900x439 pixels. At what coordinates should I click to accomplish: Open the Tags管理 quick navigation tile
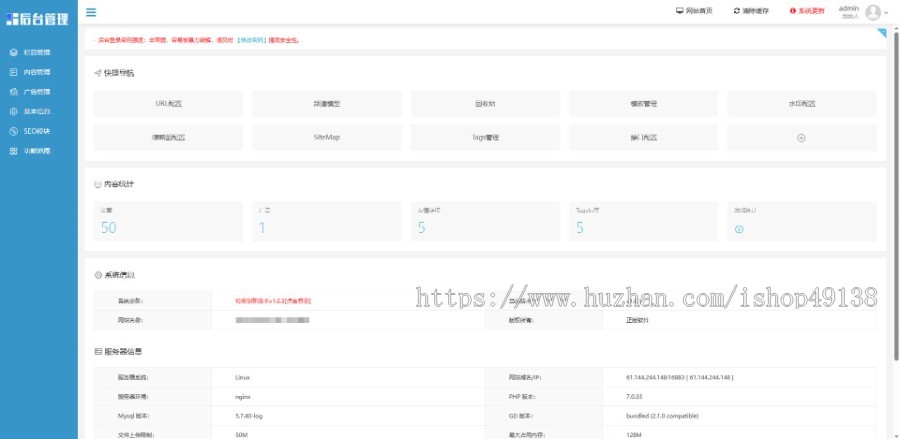pyautogui.click(x=485, y=138)
